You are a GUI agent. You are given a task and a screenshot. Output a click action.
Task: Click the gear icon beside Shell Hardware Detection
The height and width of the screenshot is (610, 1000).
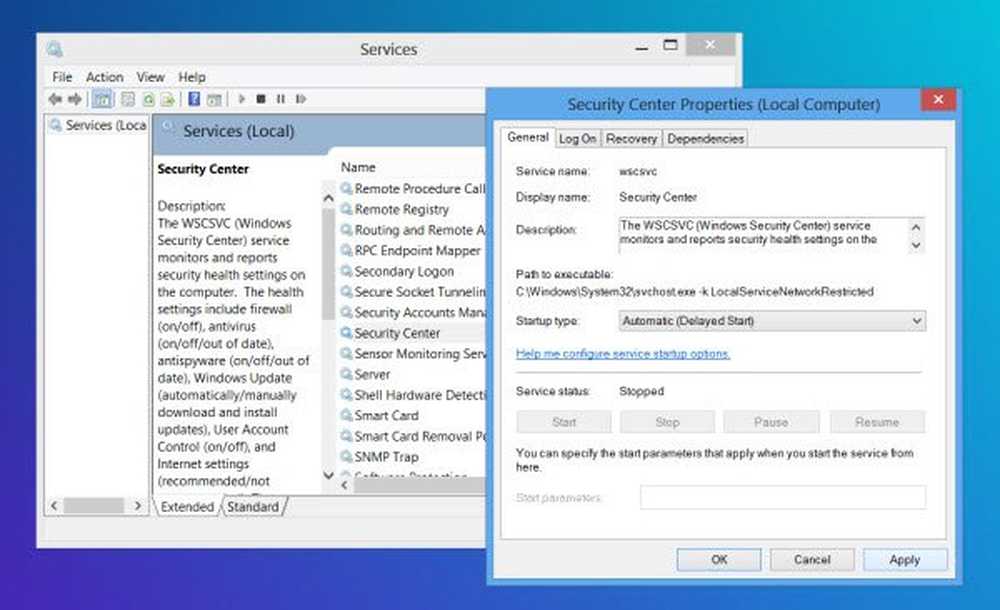(346, 394)
